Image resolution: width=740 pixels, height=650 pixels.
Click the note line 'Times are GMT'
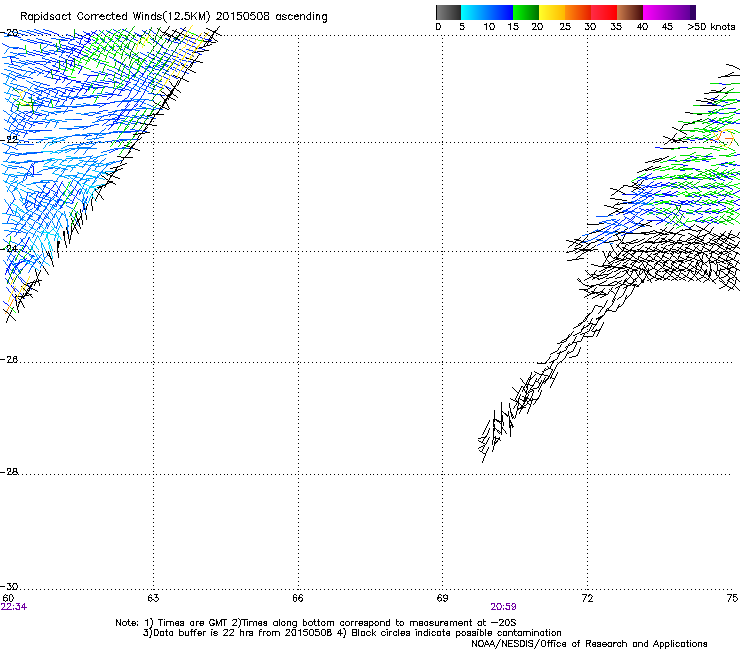coord(192,623)
